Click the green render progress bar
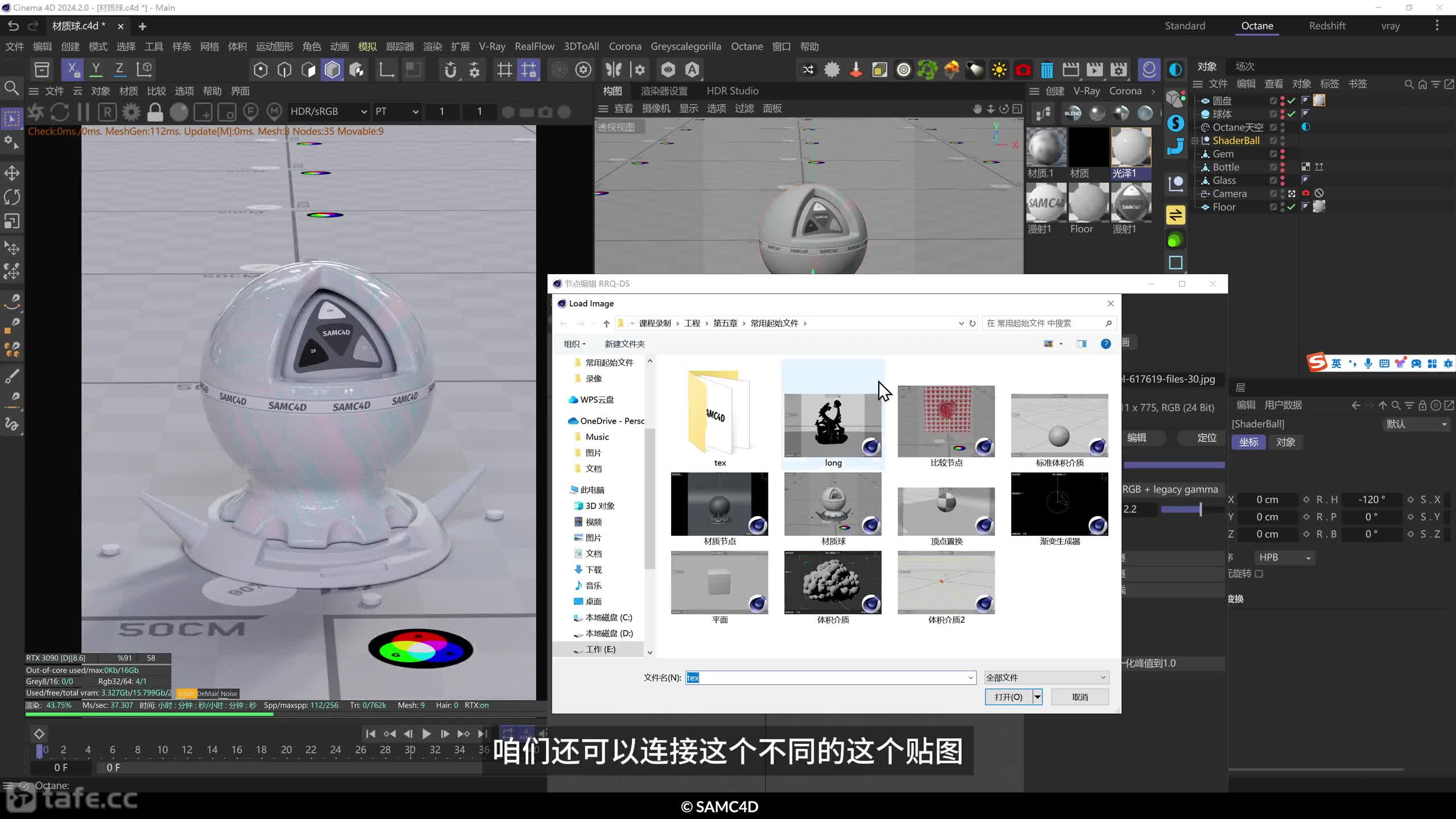Viewport: 1456px width, 819px height. (150, 714)
